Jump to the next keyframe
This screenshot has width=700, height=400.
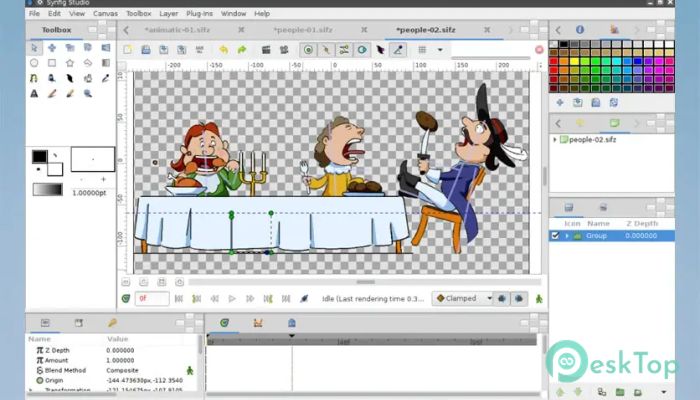coord(268,299)
